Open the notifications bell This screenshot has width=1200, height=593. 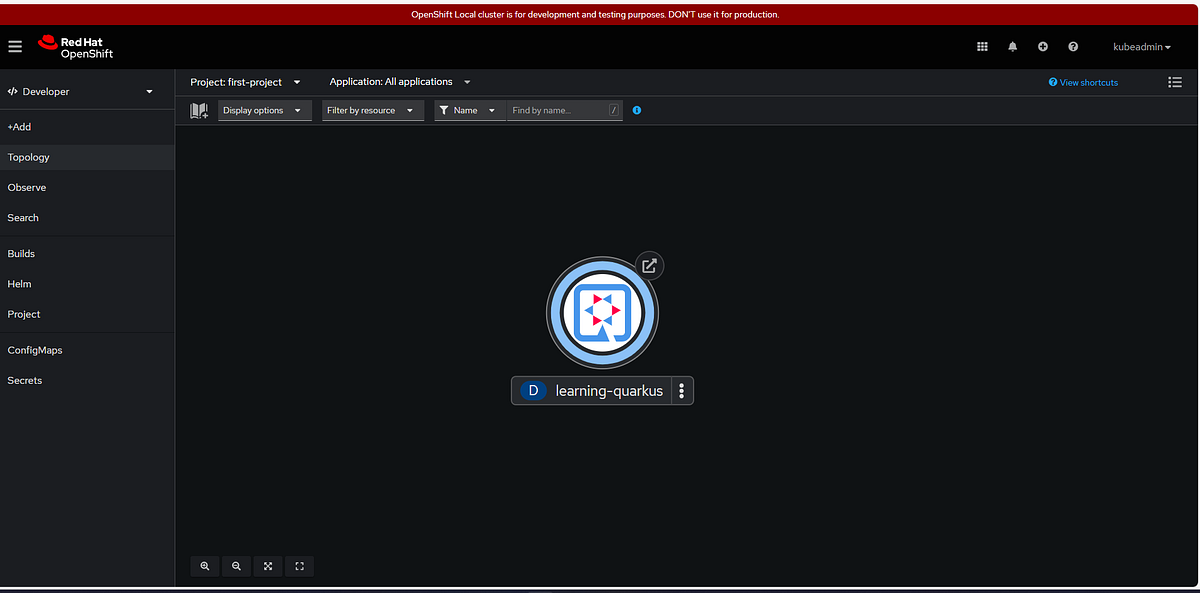tap(1012, 47)
